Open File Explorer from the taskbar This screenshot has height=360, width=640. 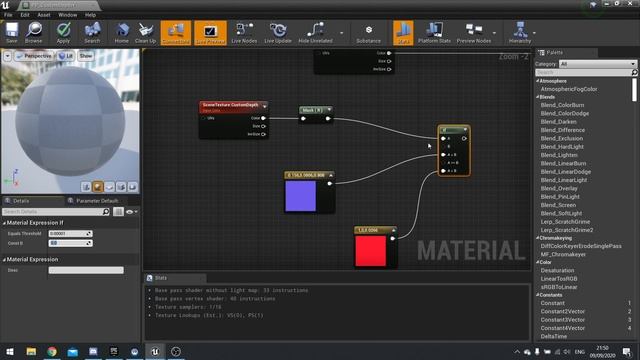(x=31, y=351)
